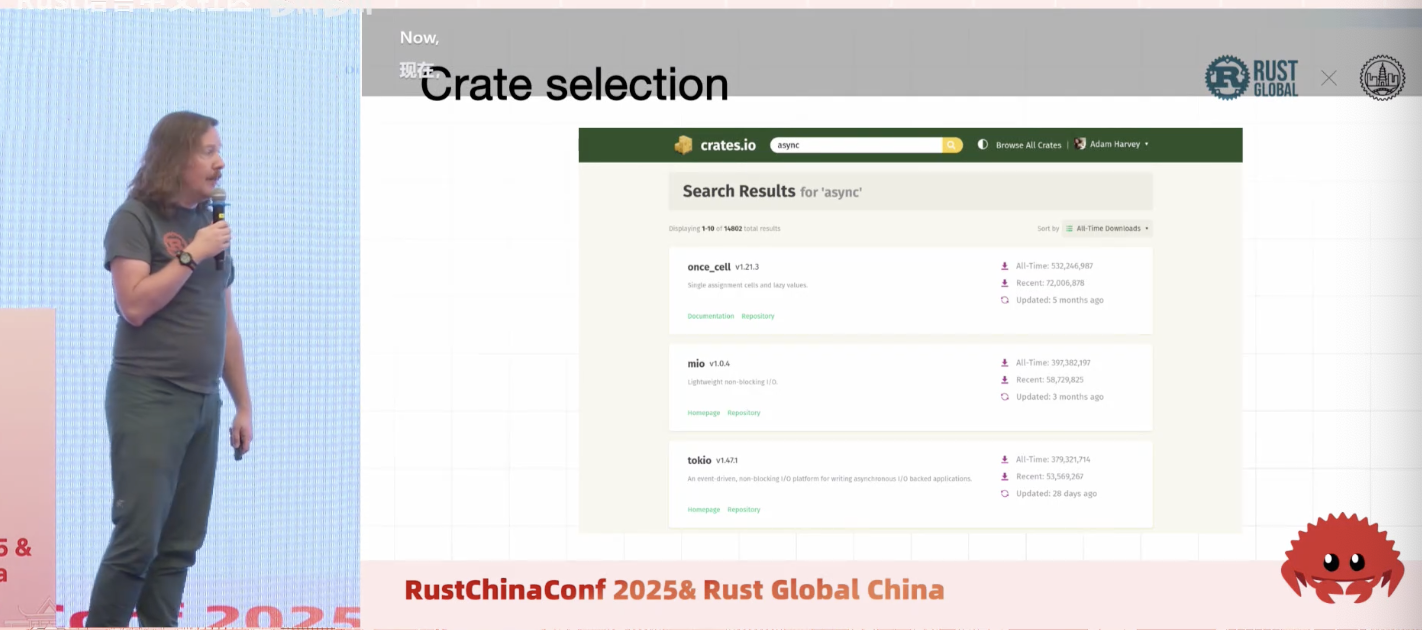Click the Updated refresh icon for once_cell
This screenshot has height=630, width=1422.
coord(1004,300)
